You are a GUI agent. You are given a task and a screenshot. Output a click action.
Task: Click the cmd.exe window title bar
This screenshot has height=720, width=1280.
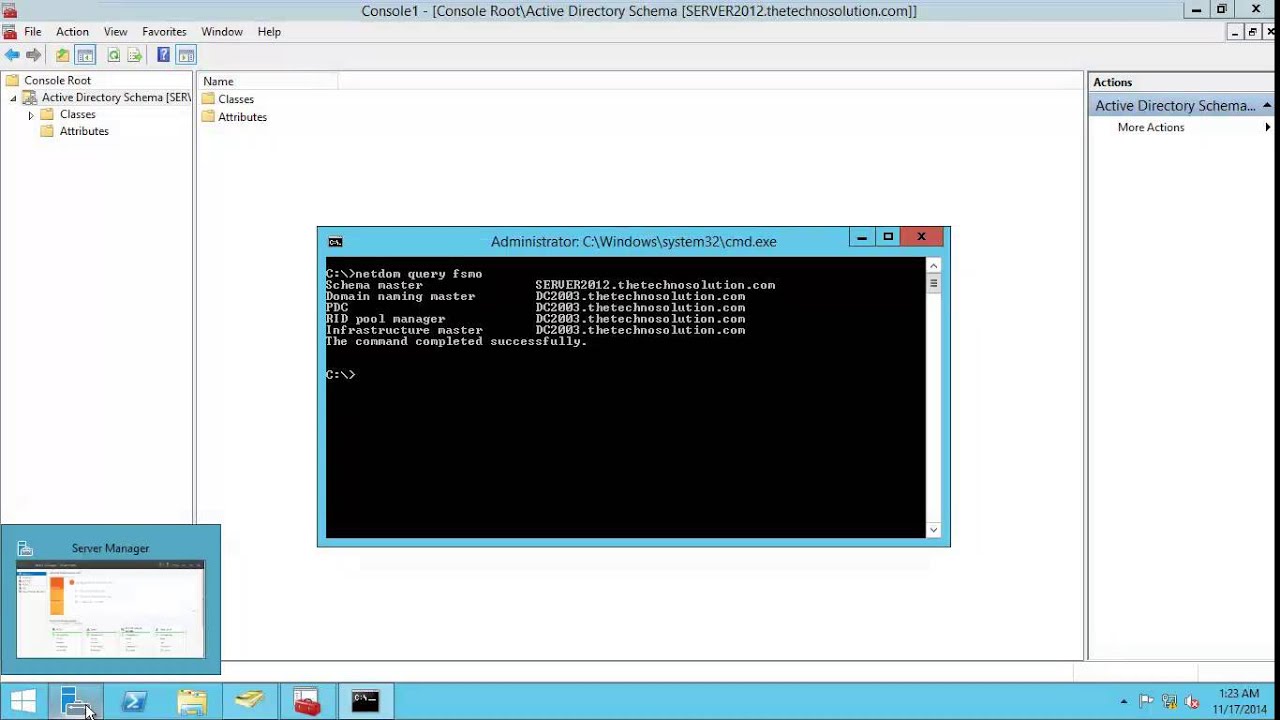coord(634,241)
